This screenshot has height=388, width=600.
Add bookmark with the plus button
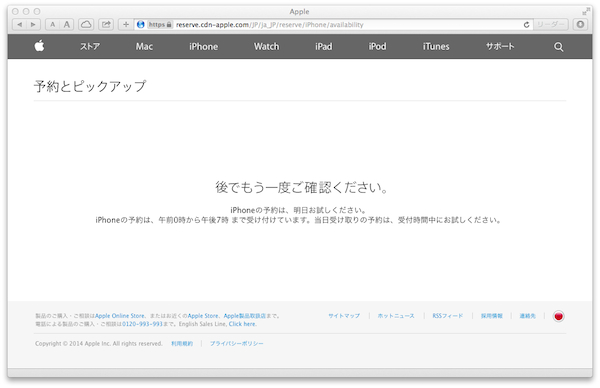[126, 24]
